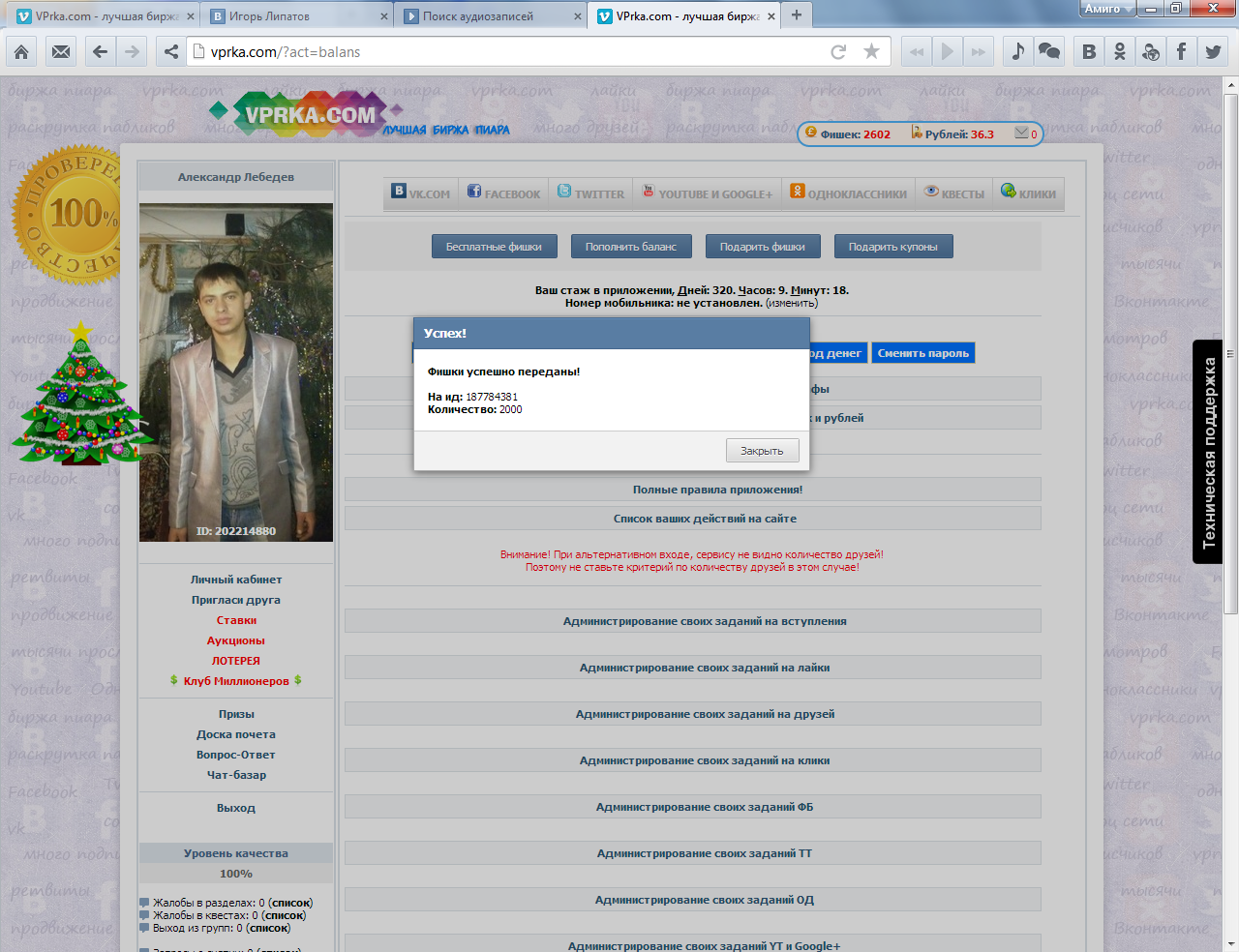Open Пригласи друга in sidebar
Viewport: 1239px width, 952px height.
pos(236,600)
